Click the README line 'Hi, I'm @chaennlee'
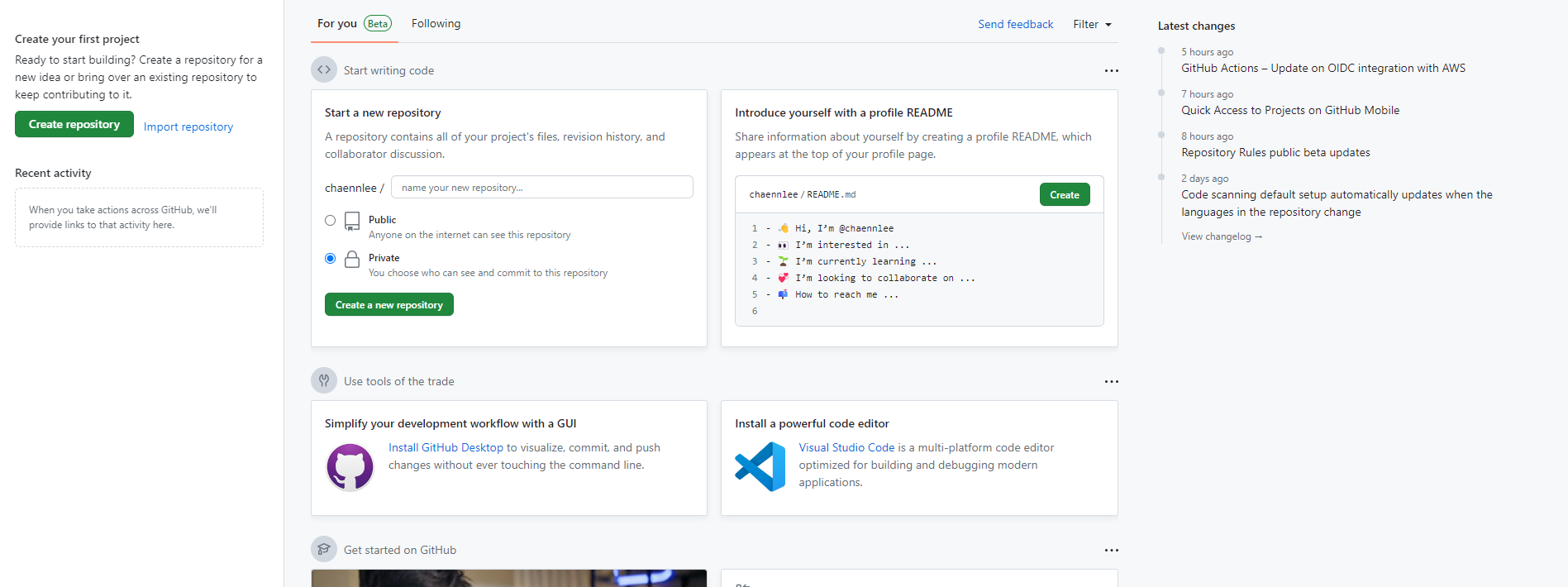Screen dimensions: 1568x587 tap(844, 228)
